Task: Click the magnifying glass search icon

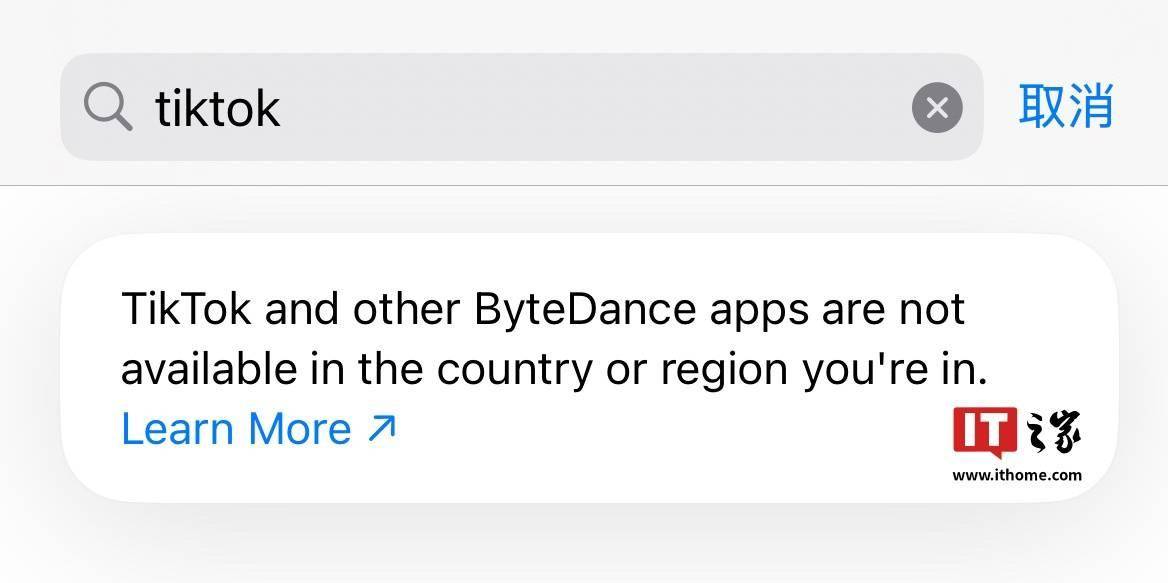Action: 108,107
